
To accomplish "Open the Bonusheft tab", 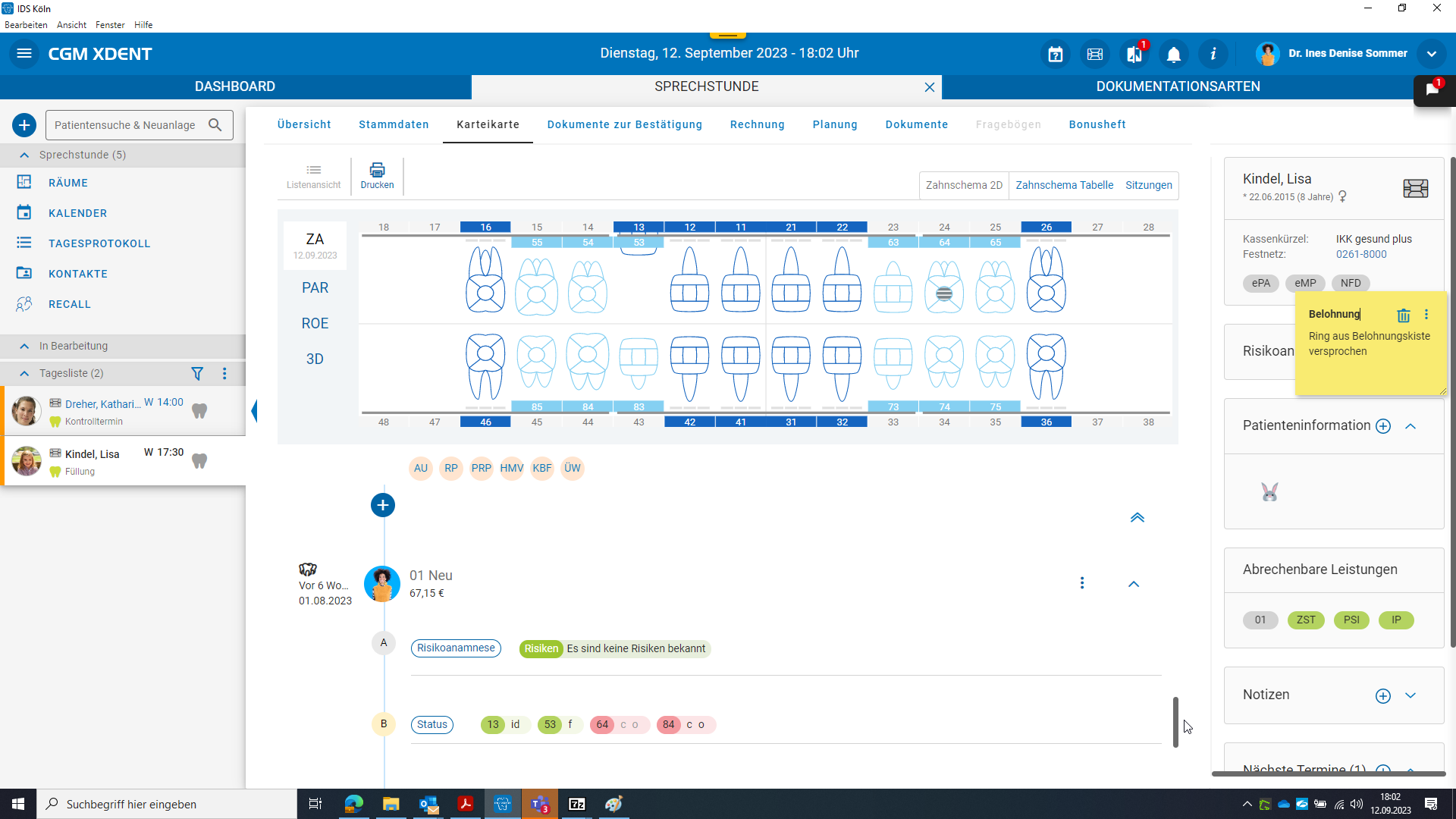I will coord(1097,124).
